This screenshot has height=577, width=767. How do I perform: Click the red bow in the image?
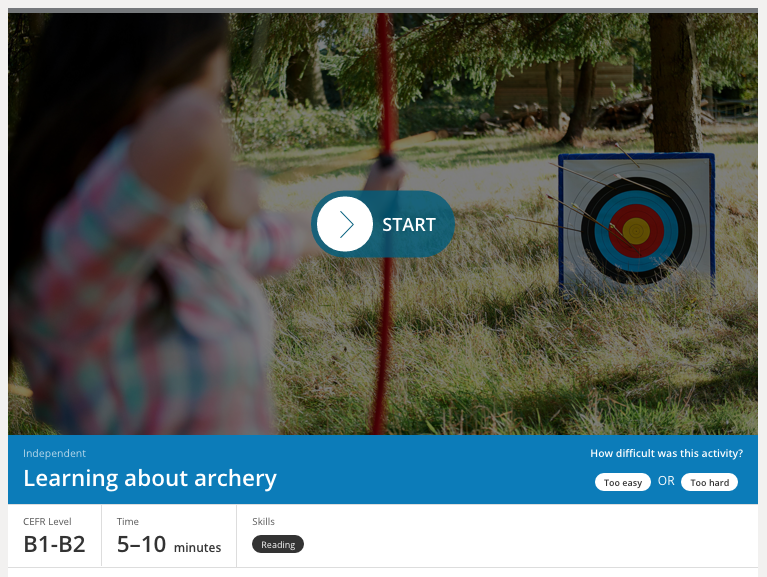385,223
